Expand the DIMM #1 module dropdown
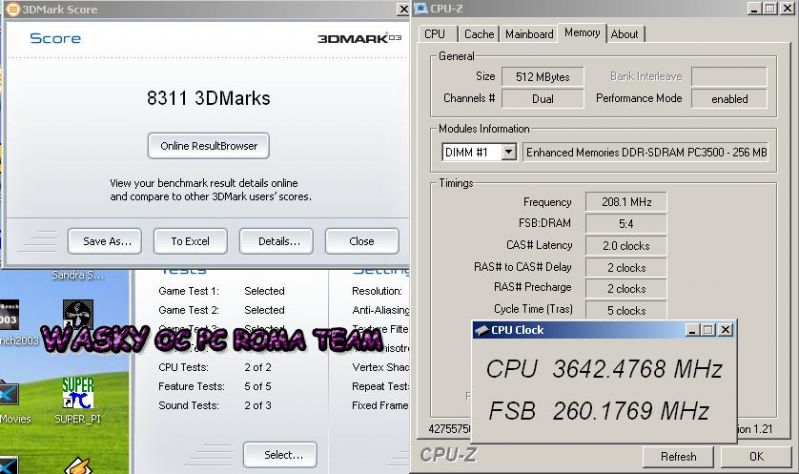This screenshot has width=799, height=474. pyautogui.click(x=509, y=152)
